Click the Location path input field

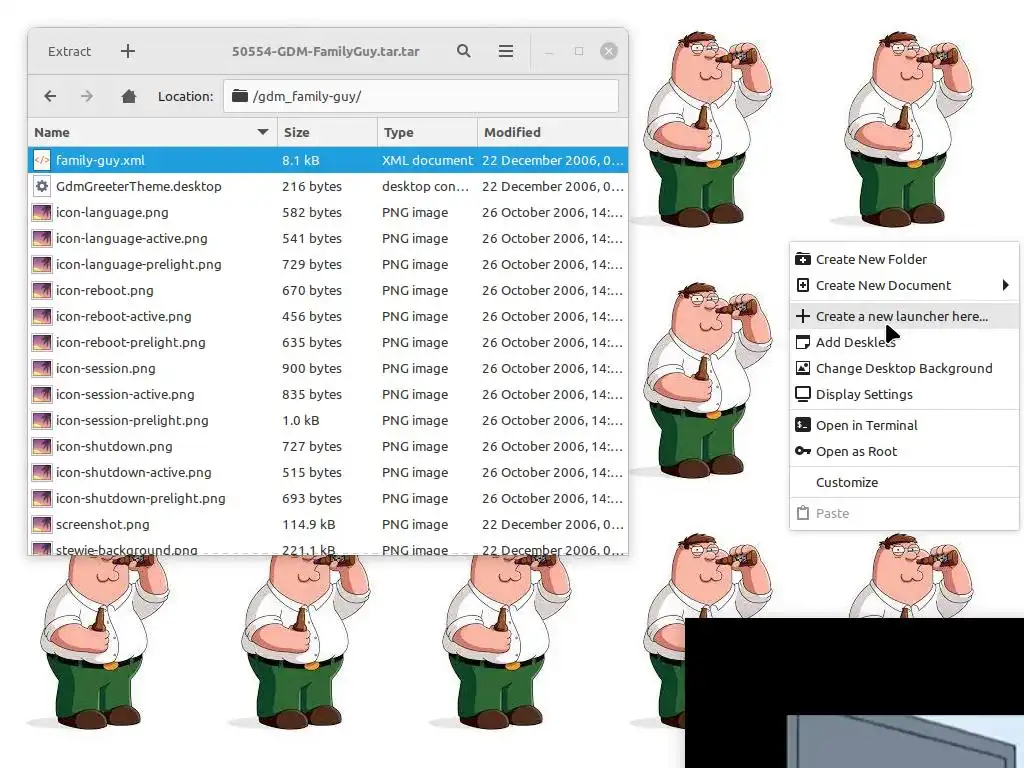(x=421, y=96)
